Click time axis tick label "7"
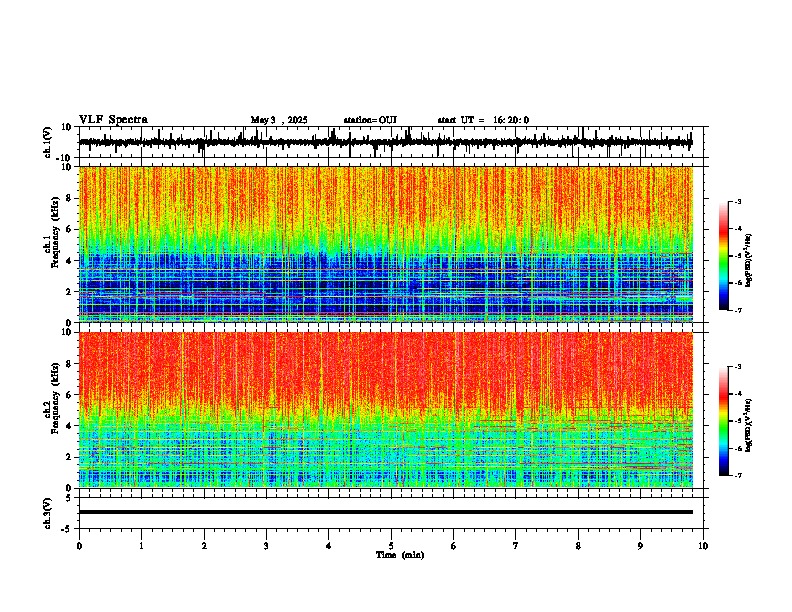The image size is (792, 612). (x=516, y=546)
